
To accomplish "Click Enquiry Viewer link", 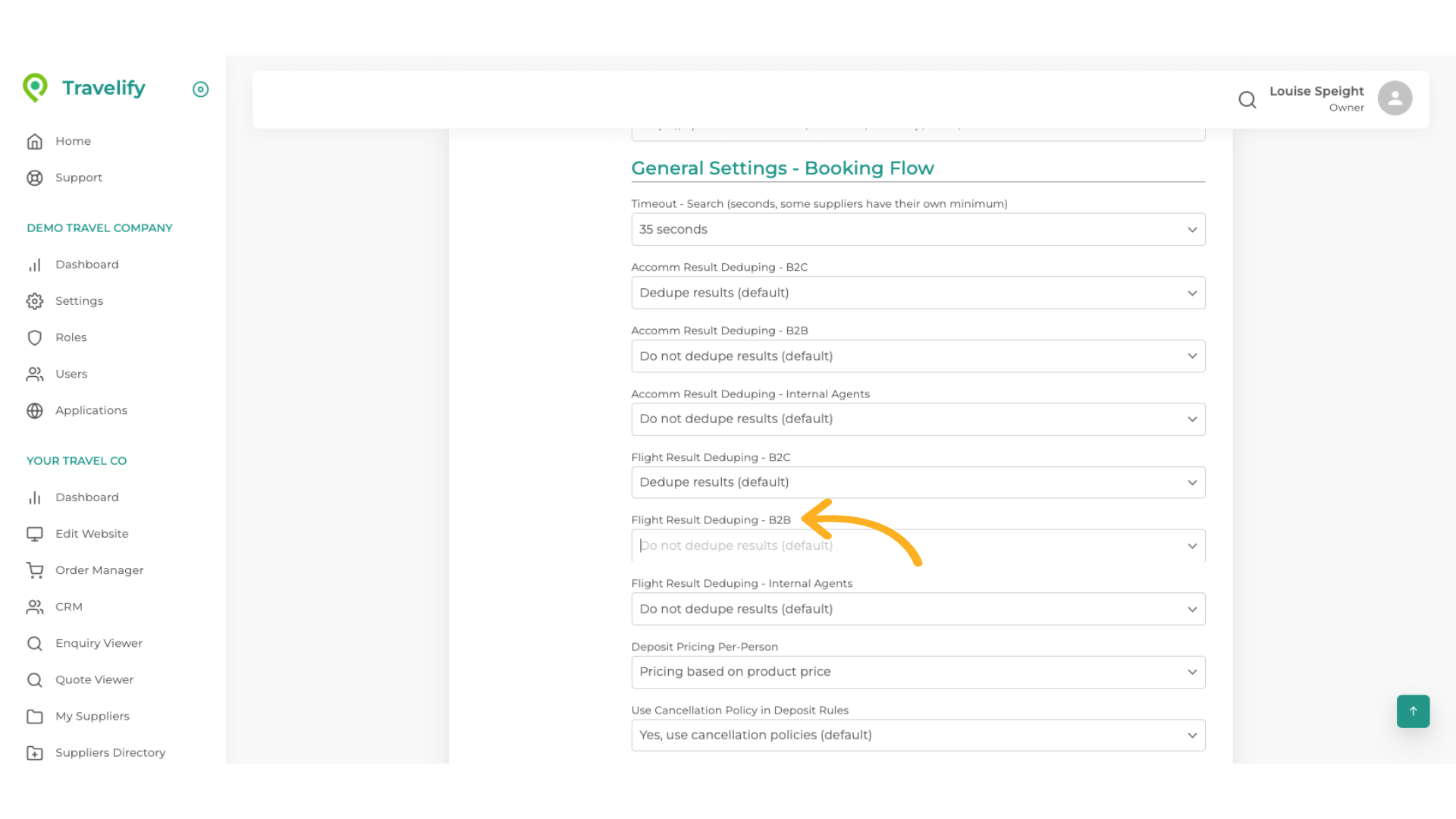I will click(x=99, y=643).
